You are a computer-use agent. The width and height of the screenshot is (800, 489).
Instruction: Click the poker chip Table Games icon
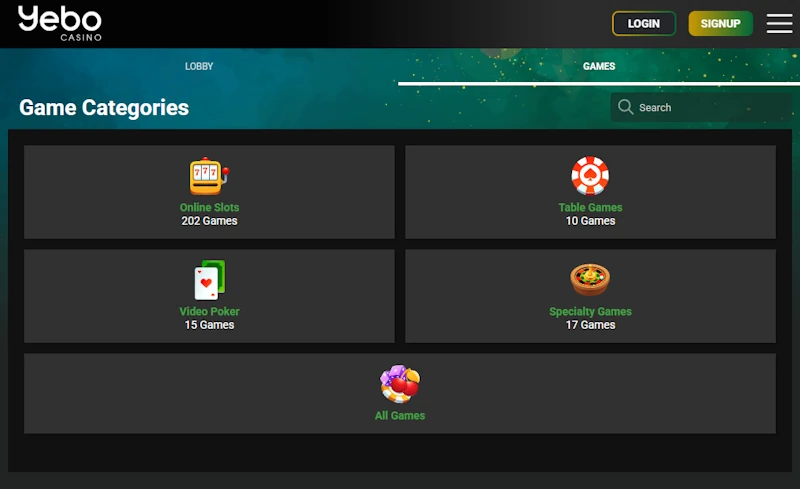[x=590, y=176]
